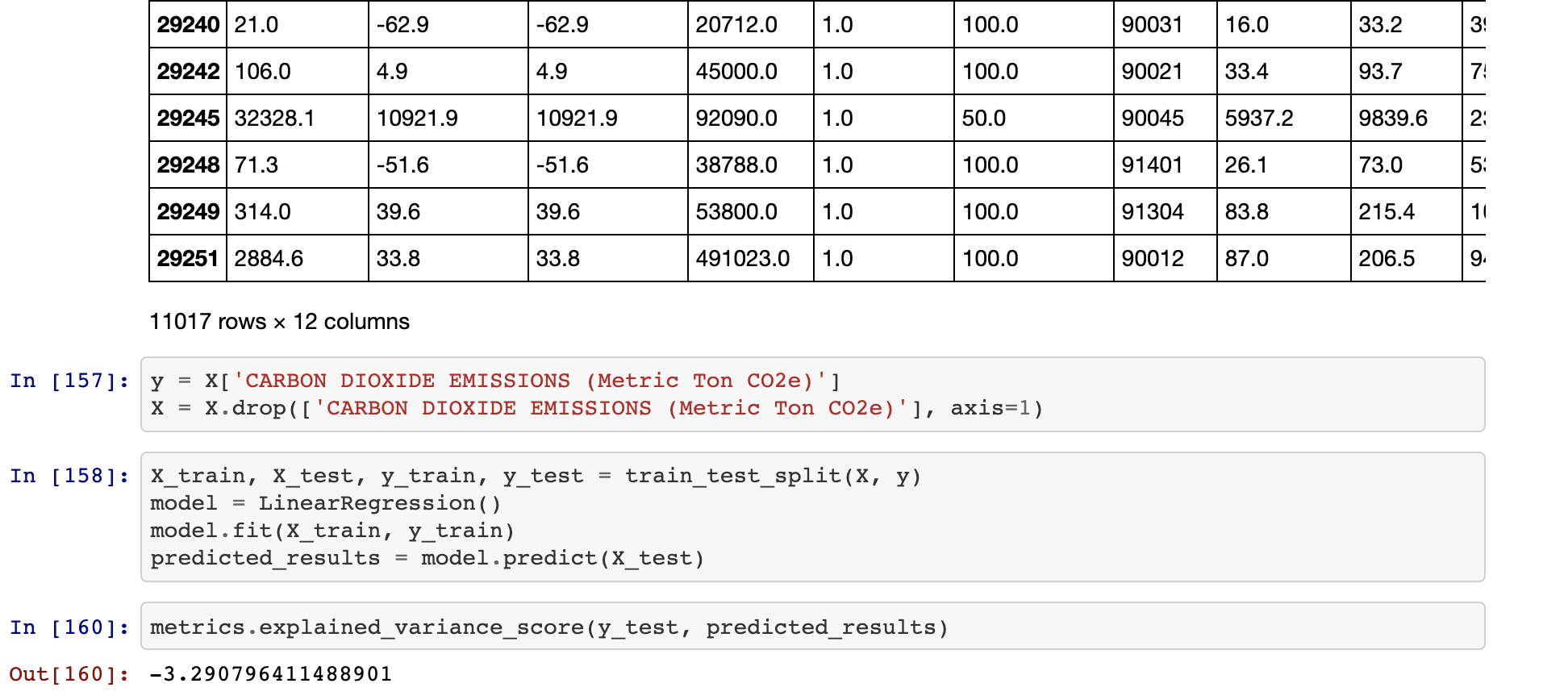
Task: Click the explained_variance_score cell In [160]
Action: (812, 626)
